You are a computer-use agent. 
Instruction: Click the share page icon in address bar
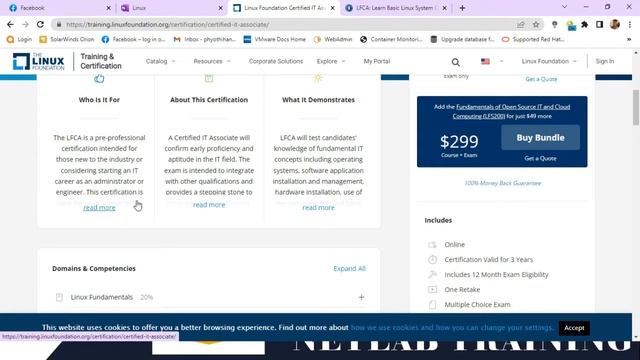pyautogui.click(x=521, y=24)
